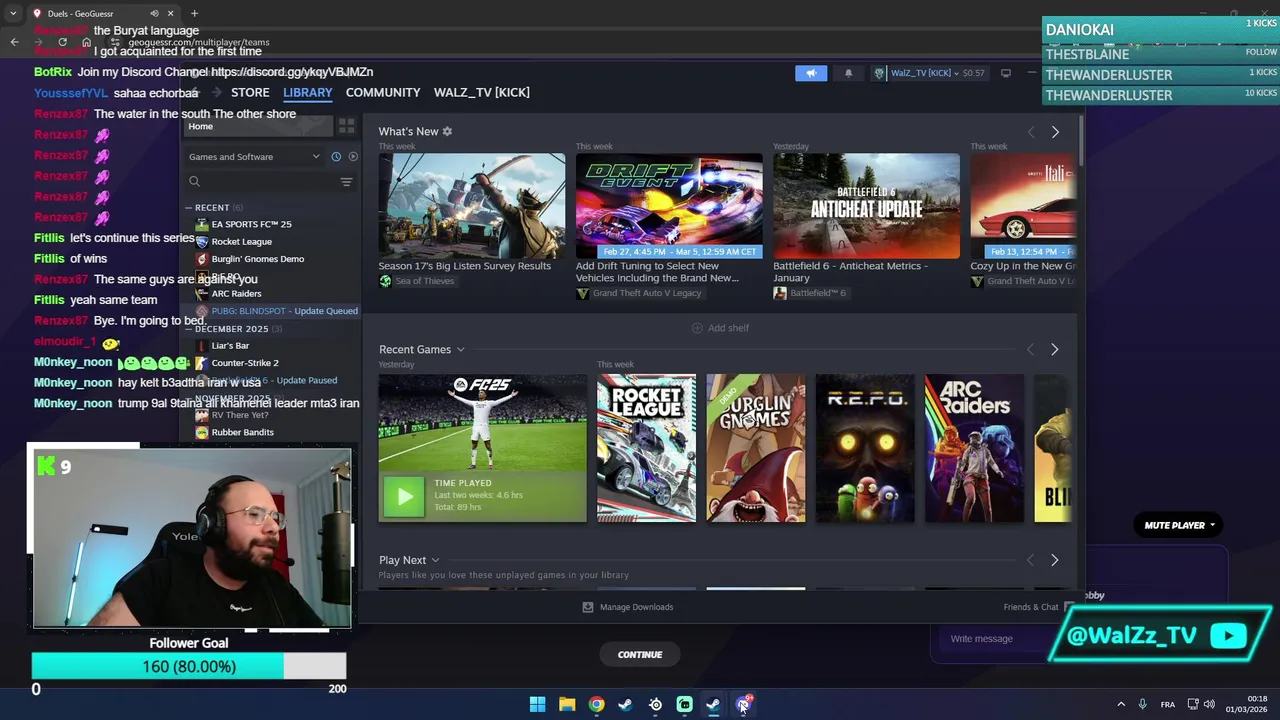Open Manage Downloads in Steam
The image size is (1280, 720).
[x=628, y=607]
